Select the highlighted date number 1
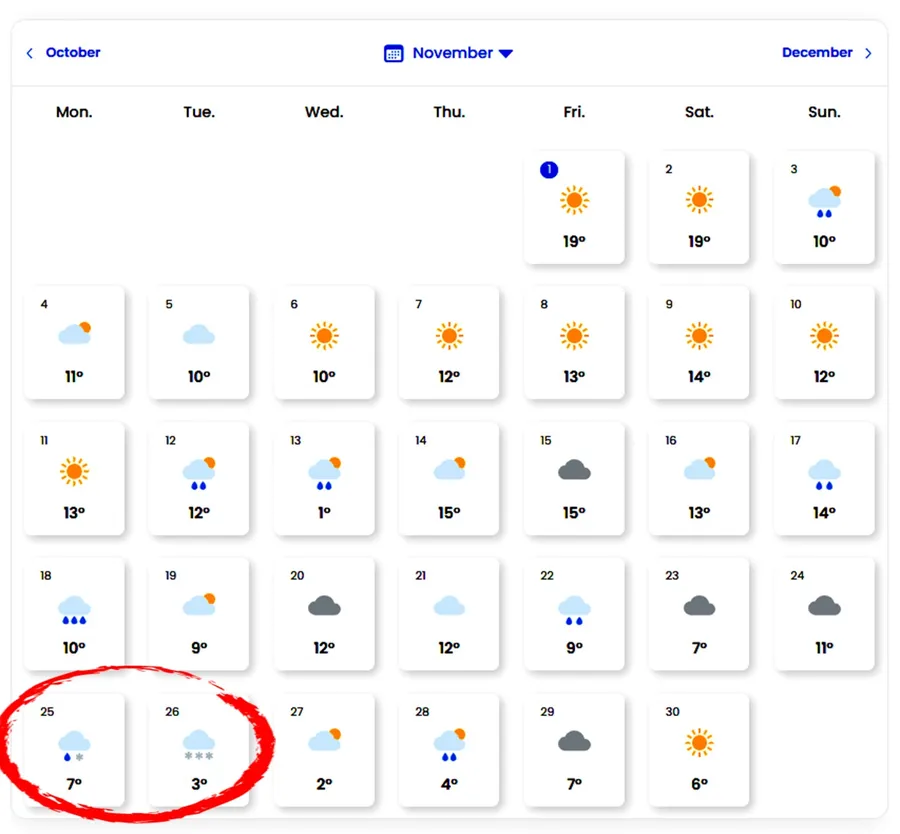The width and height of the screenshot is (900, 834). point(548,170)
